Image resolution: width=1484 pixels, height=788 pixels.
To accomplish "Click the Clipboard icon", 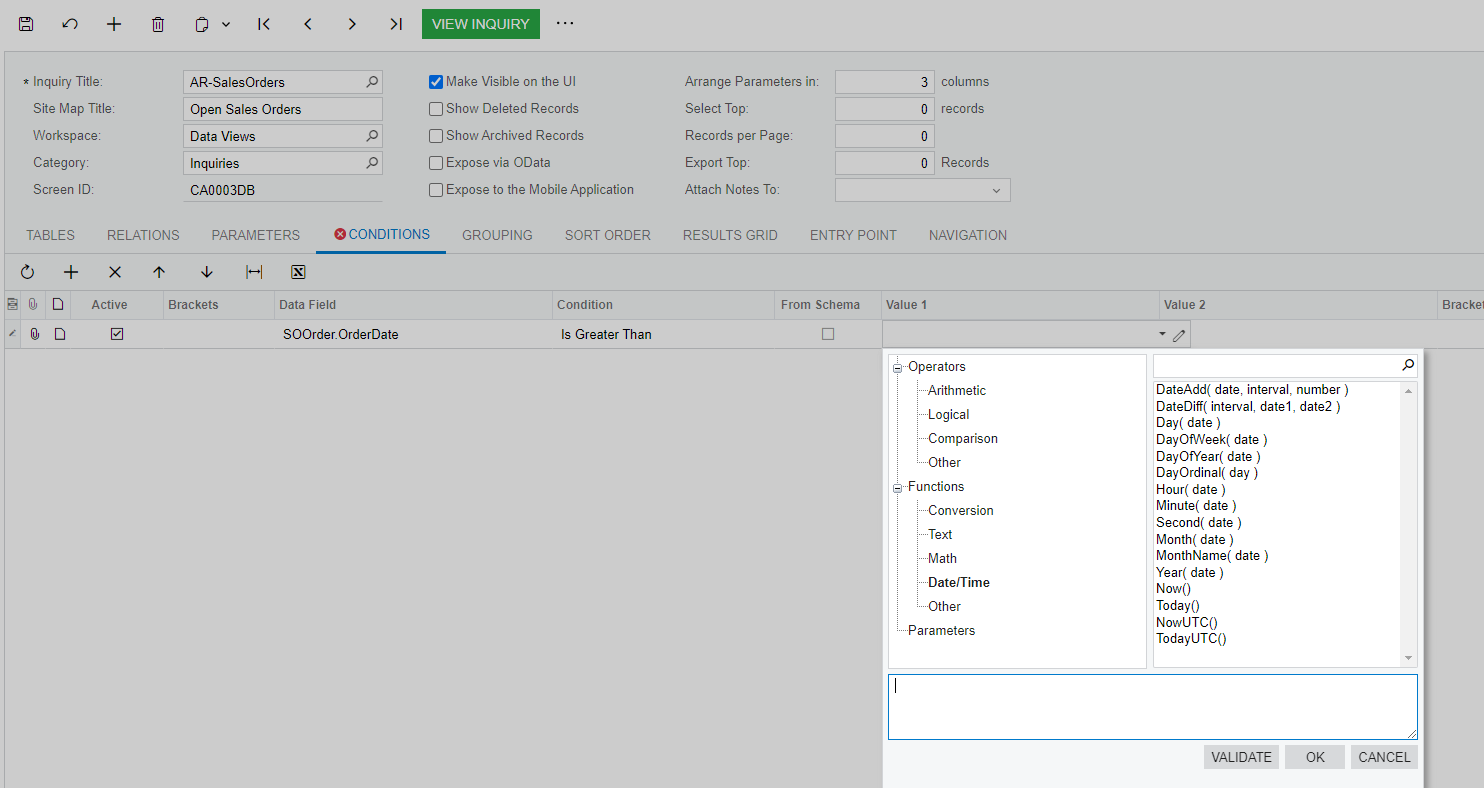I will 203,24.
